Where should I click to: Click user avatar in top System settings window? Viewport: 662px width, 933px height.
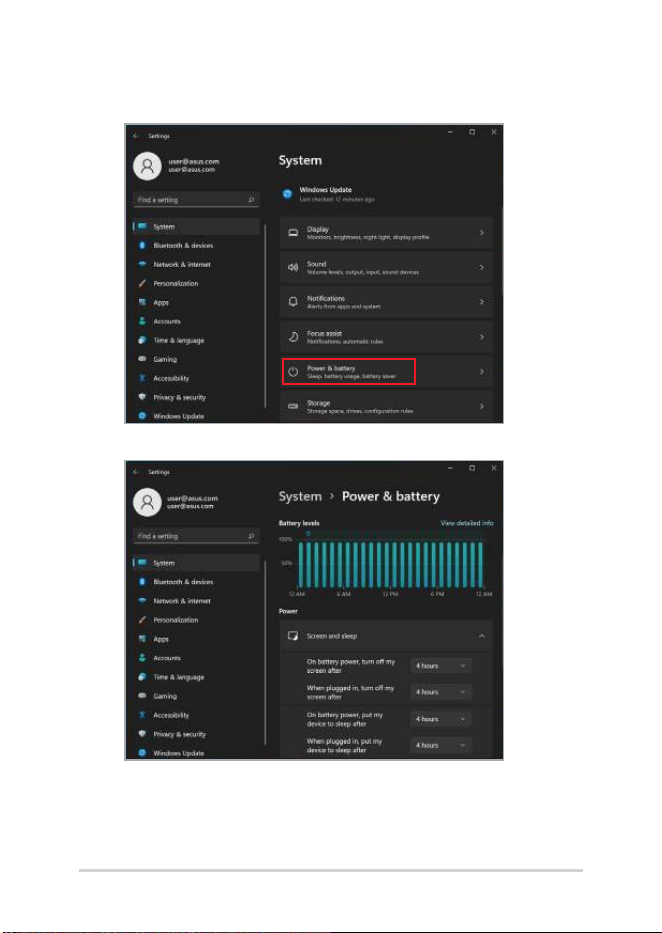pos(147,166)
